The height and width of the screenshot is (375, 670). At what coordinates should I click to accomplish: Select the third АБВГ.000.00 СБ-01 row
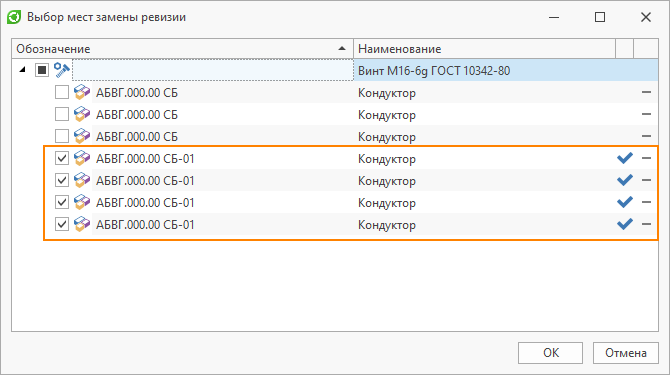[x=350, y=202]
